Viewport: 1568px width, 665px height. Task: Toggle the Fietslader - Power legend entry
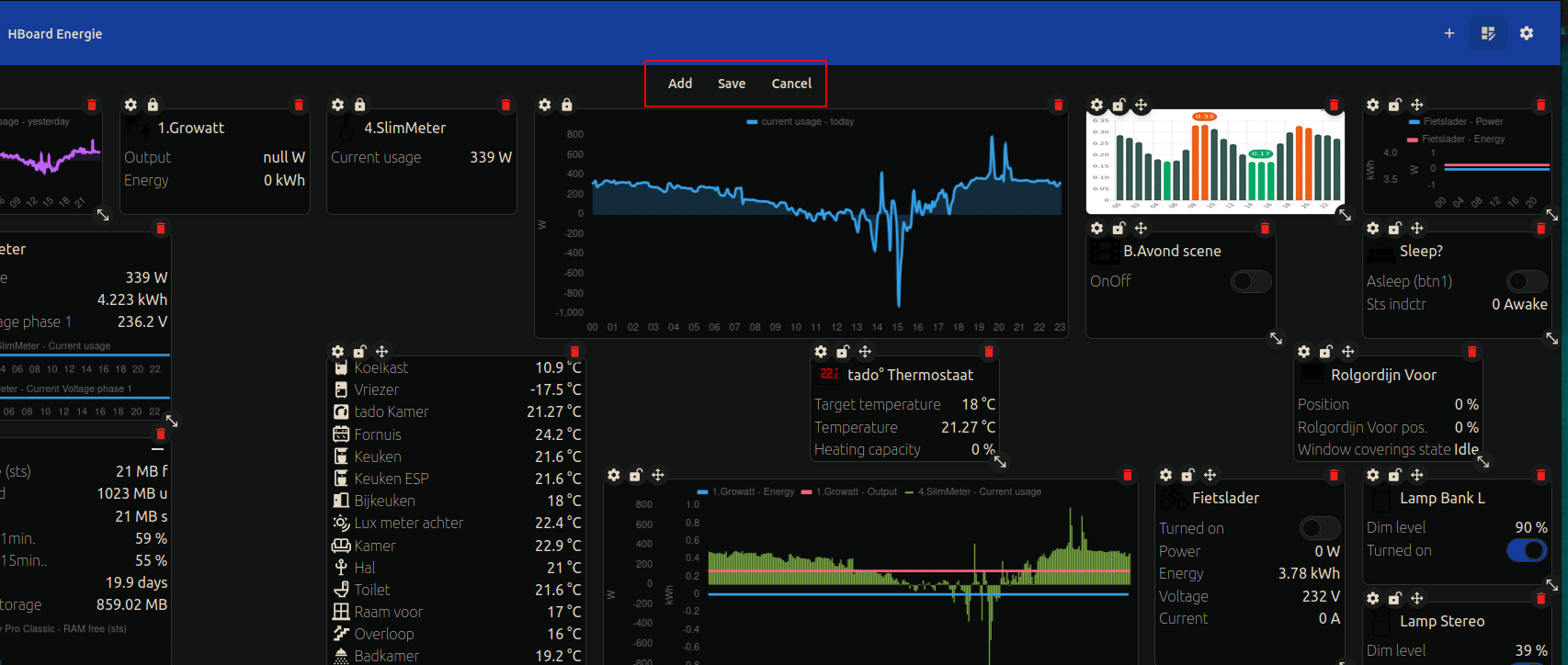pyautogui.click(x=1456, y=121)
